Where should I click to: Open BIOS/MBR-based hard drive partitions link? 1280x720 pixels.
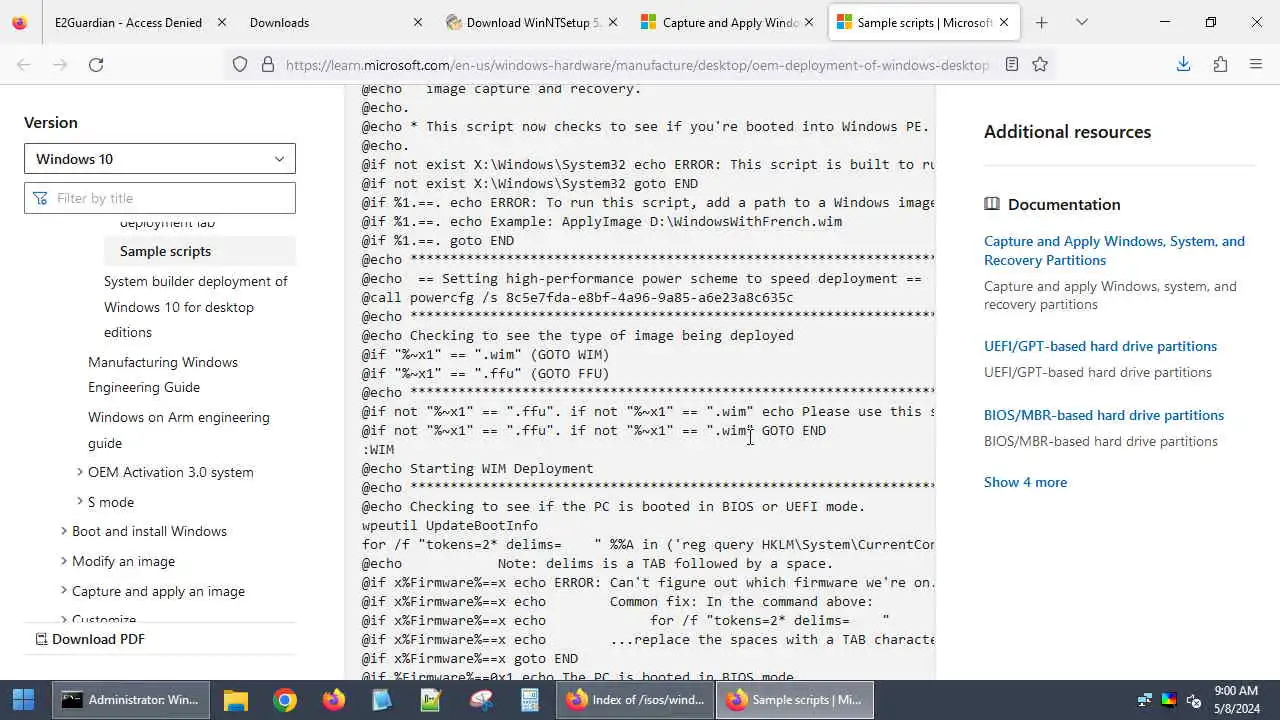[x=1104, y=415]
